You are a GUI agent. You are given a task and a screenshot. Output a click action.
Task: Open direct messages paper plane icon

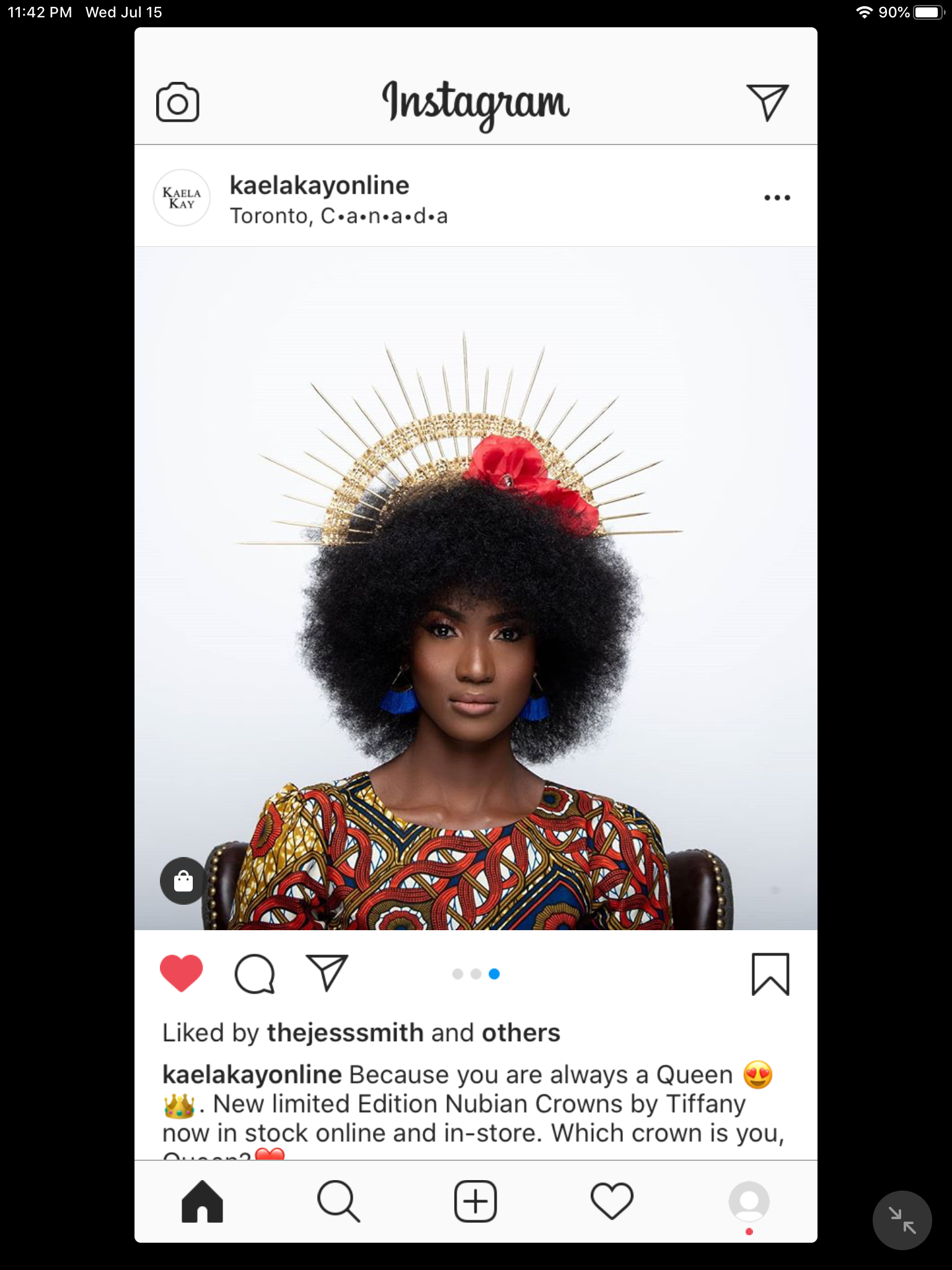[x=767, y=102]
